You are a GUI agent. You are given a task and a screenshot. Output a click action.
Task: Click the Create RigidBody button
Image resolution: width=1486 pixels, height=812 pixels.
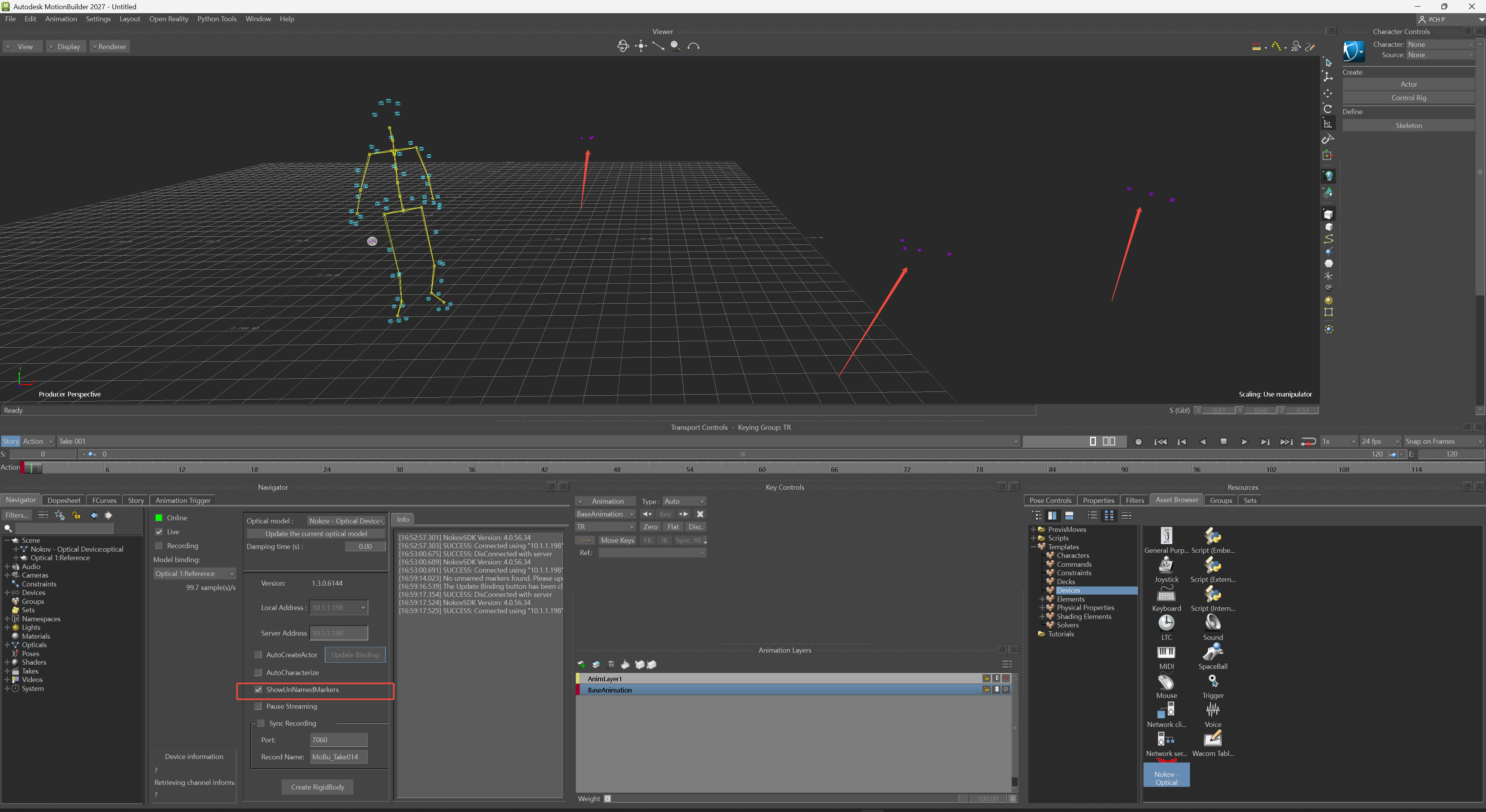point(317,786)
